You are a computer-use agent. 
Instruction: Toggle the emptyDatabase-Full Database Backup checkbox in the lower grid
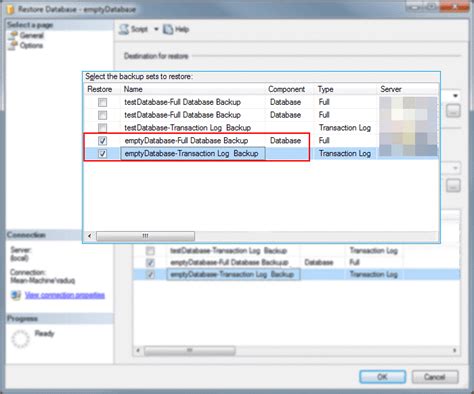150,263
